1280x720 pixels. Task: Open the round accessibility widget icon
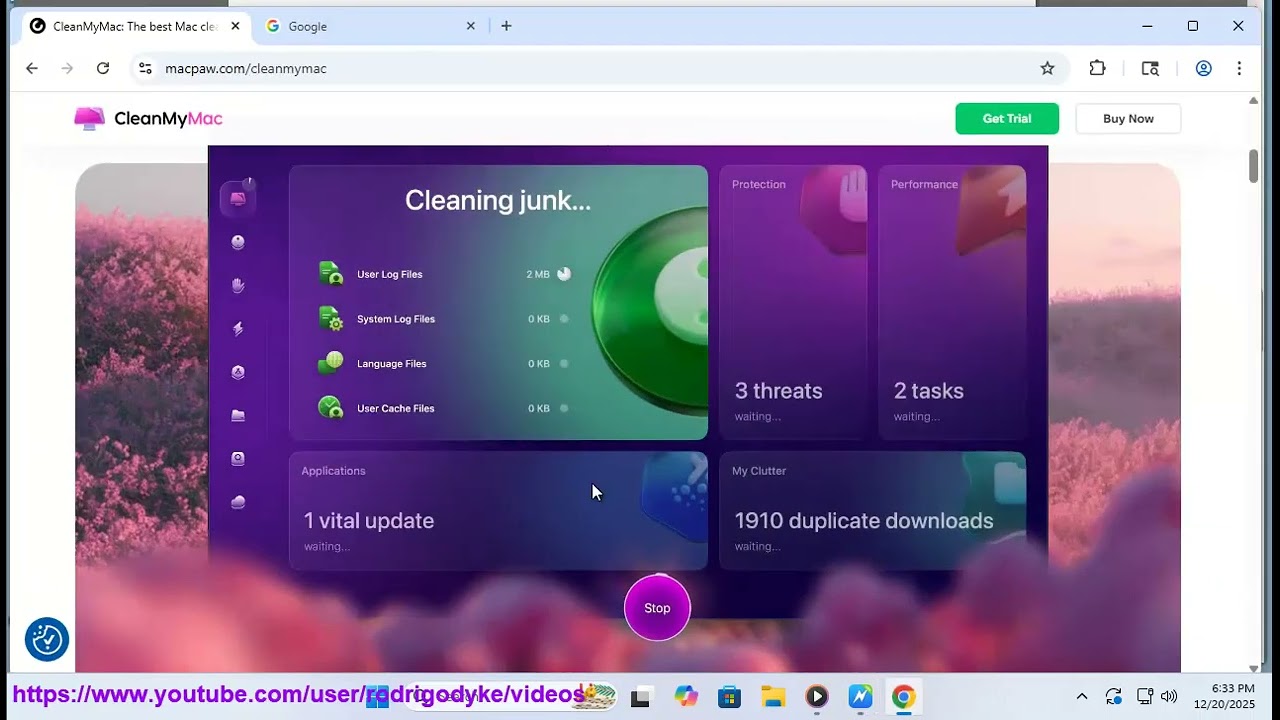point(47,640)
